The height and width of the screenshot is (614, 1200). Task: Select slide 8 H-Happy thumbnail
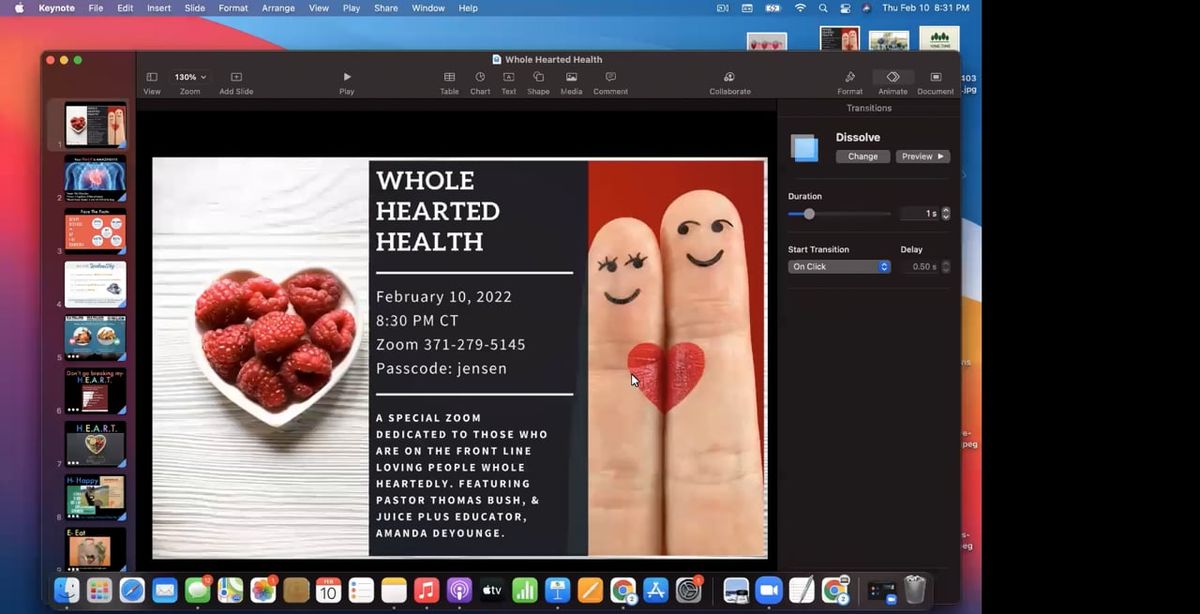(95, 497)
